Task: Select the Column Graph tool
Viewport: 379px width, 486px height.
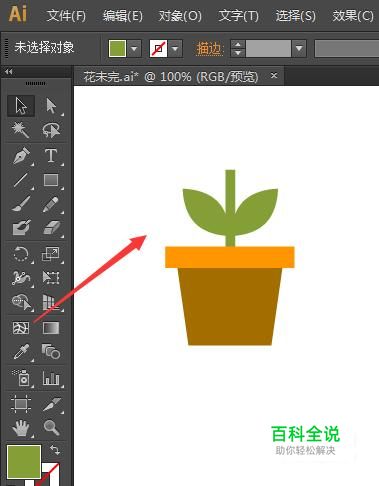Action: pos(51,378)
